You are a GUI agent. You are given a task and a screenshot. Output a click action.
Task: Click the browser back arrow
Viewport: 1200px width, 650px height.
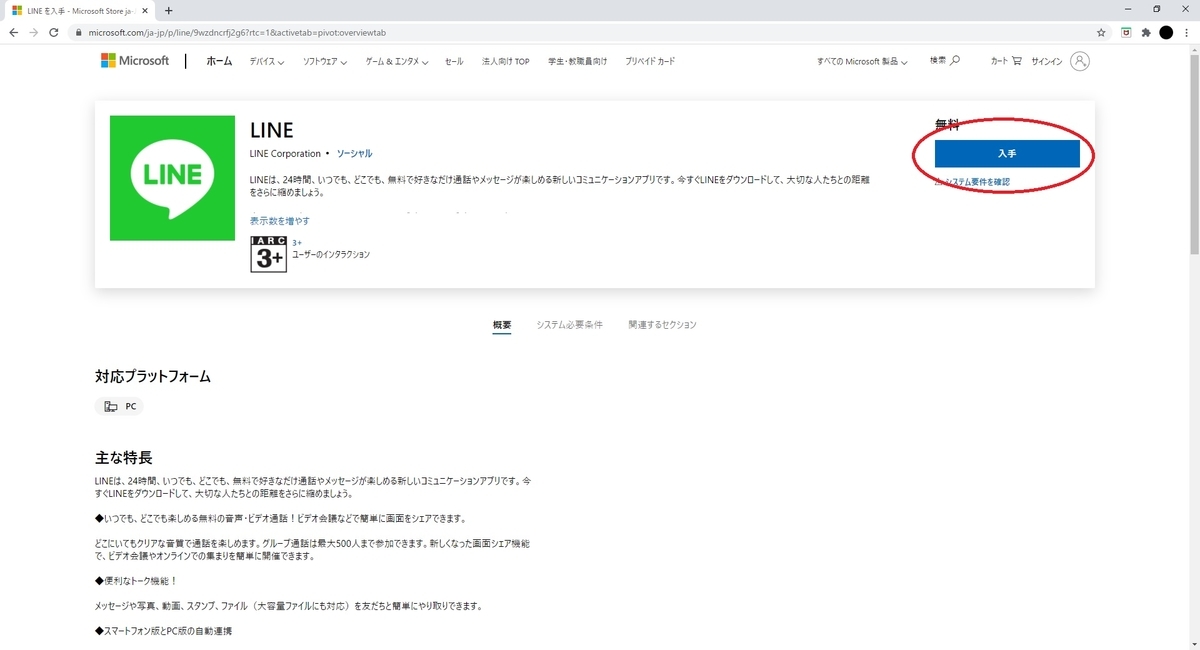coord(13,32)
